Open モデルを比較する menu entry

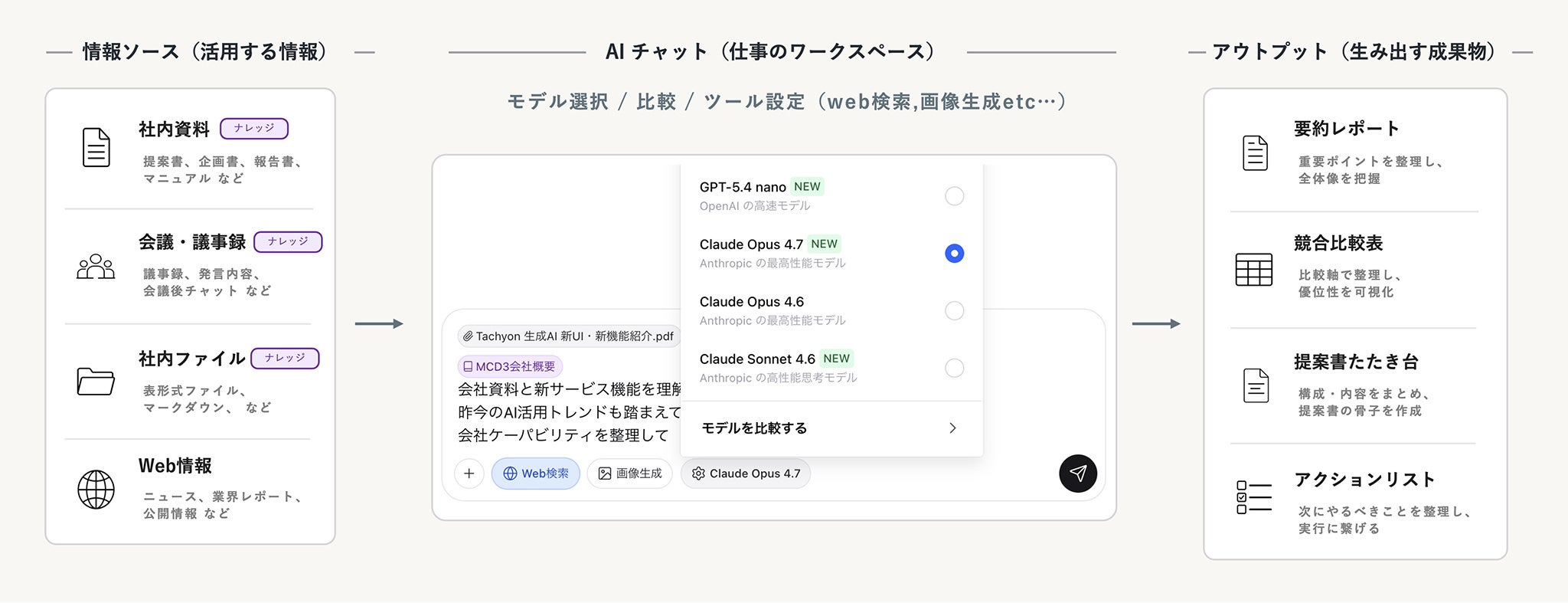[831, 428]
